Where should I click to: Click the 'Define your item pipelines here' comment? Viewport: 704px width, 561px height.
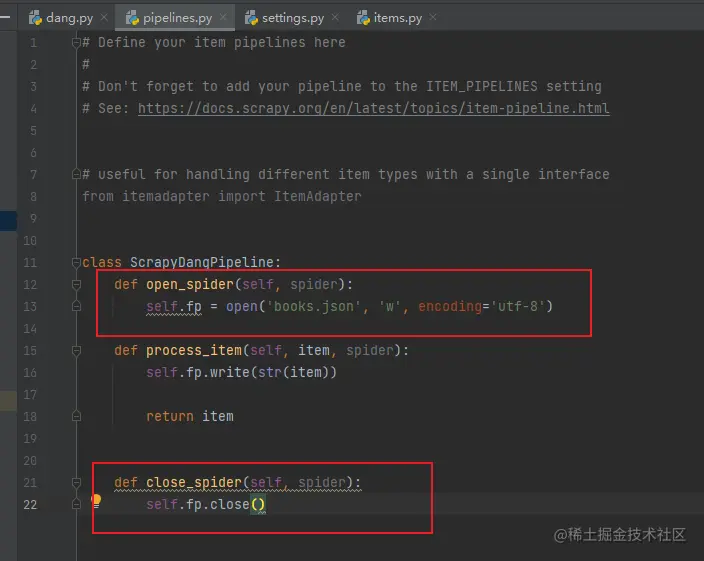click(214, 43)
